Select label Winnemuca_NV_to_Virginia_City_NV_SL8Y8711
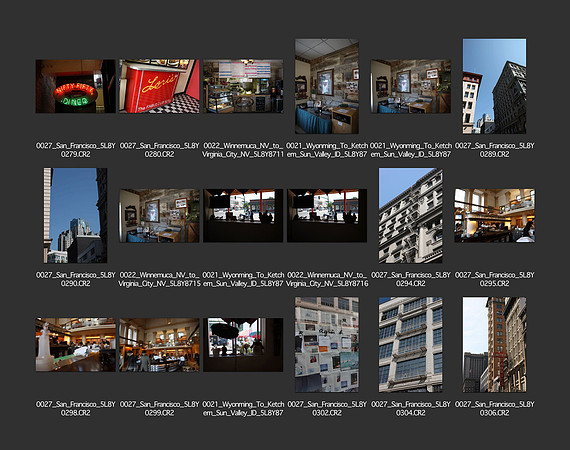The height and width of the screenshot is (450, 570). [243, 150]
